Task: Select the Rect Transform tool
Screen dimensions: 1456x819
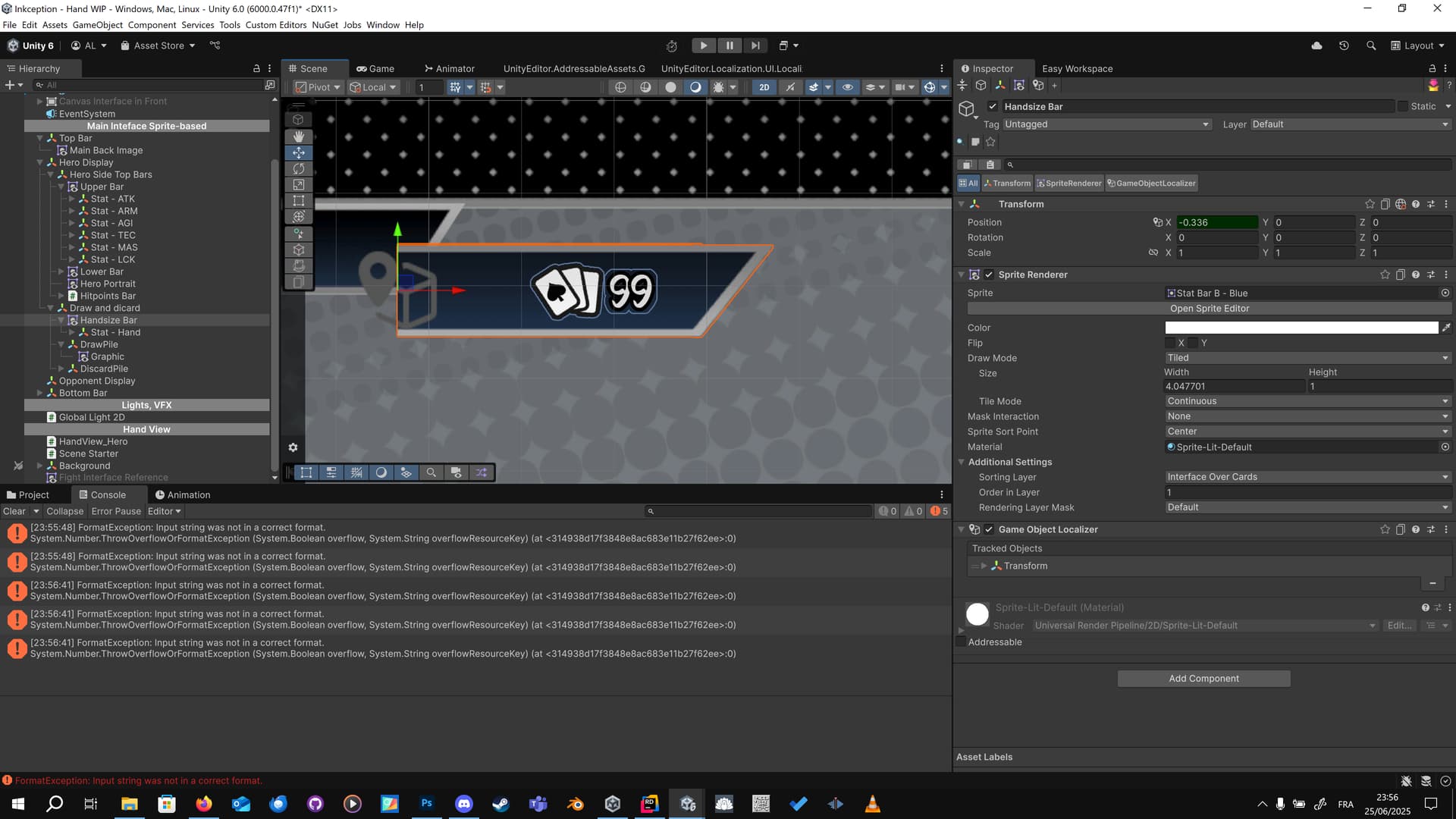Action: tap(298, 201)
